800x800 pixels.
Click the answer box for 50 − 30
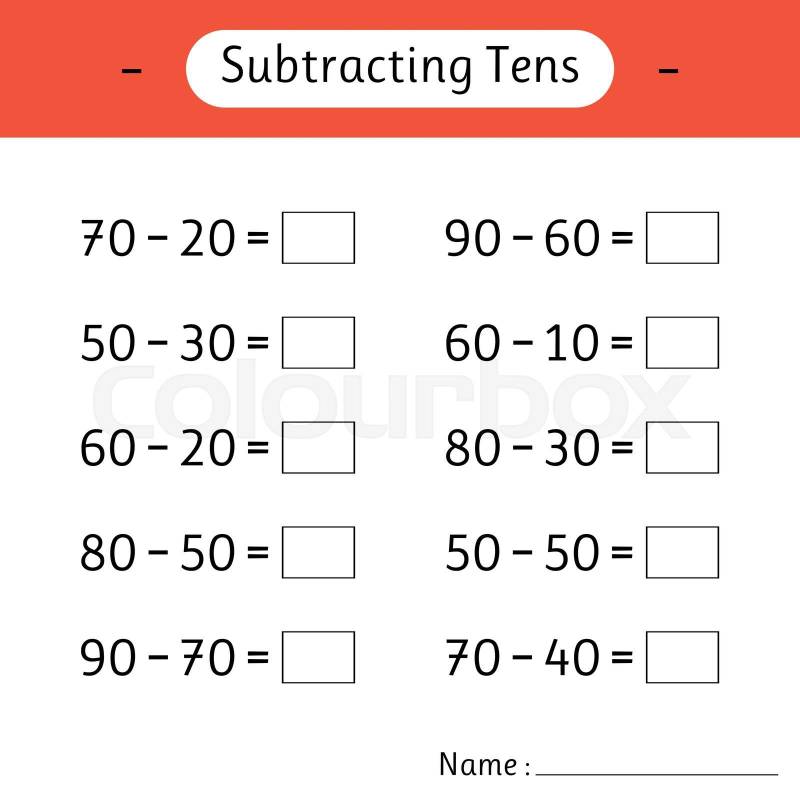coord(318,343)
